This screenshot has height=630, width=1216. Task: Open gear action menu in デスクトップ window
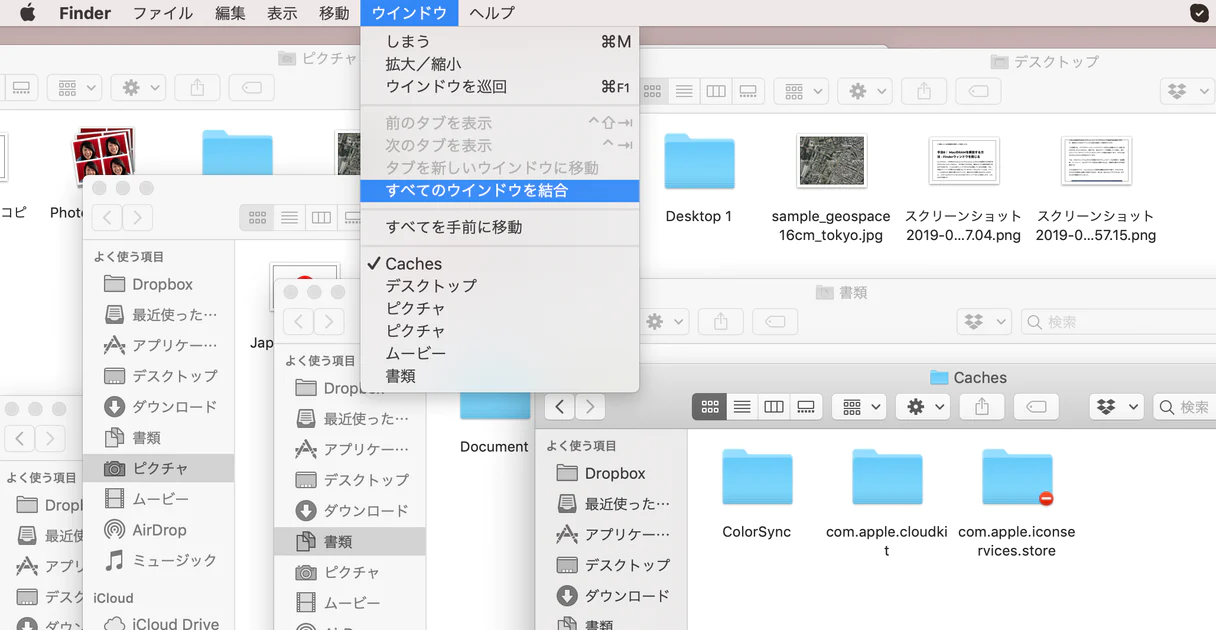pyautogui.click(x=865, y=91)
